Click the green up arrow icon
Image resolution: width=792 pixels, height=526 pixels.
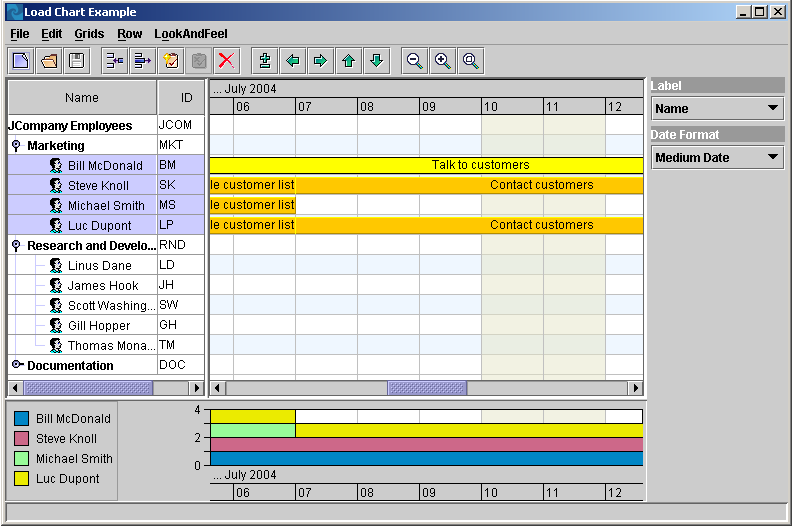348,61
